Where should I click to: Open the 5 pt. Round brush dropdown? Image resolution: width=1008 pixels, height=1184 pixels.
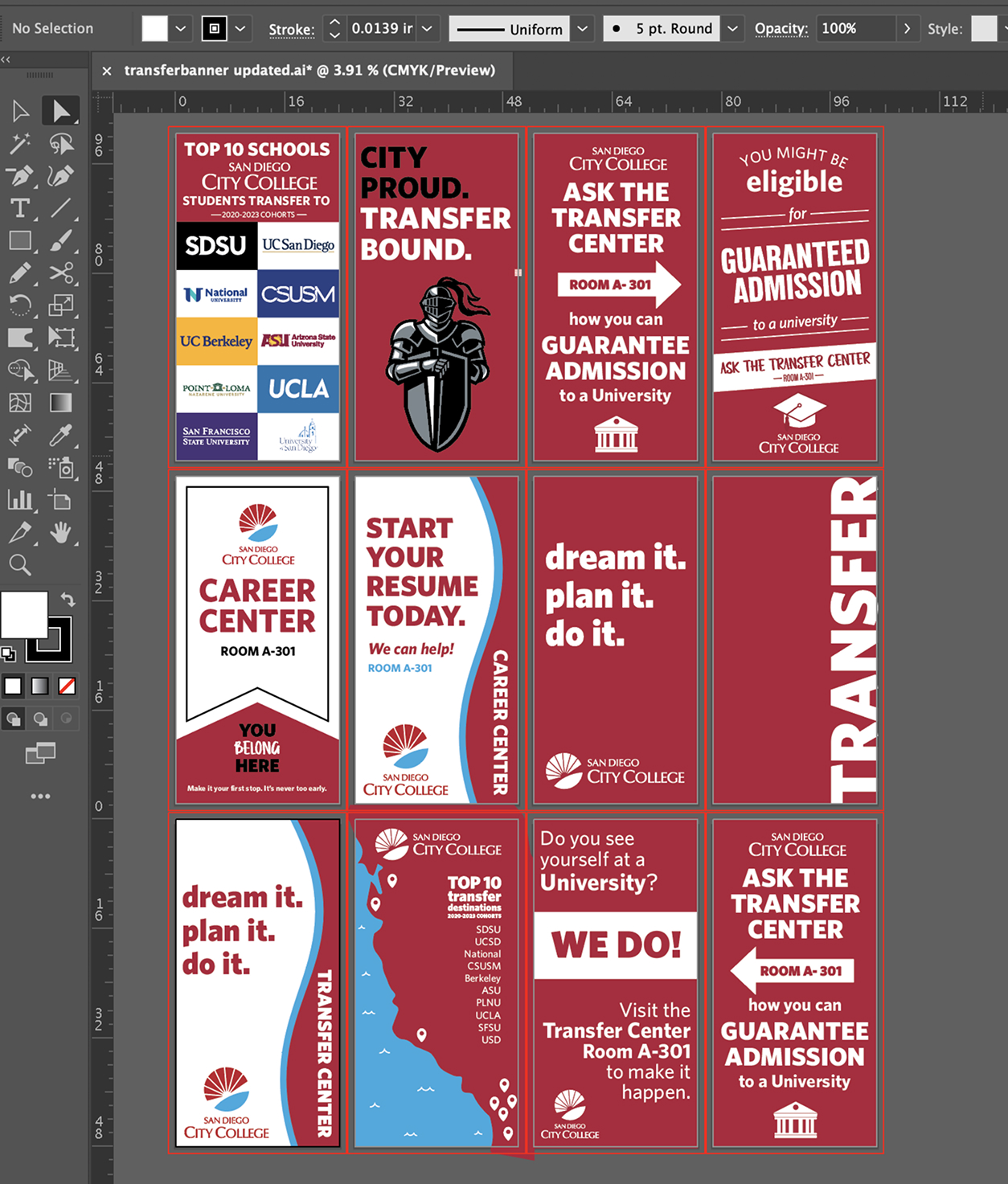[x=732, y=29]
